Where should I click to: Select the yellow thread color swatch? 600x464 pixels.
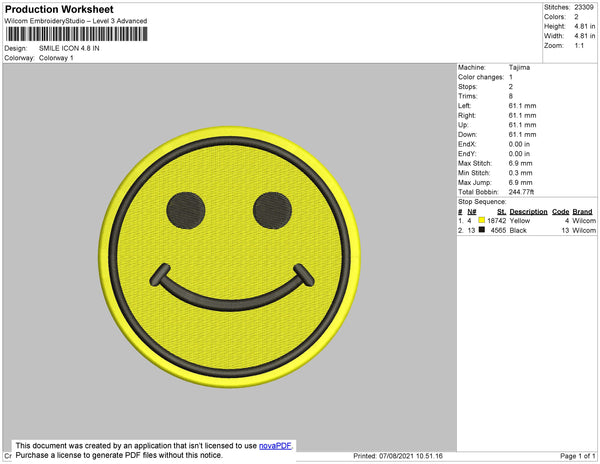click(482, 220)
